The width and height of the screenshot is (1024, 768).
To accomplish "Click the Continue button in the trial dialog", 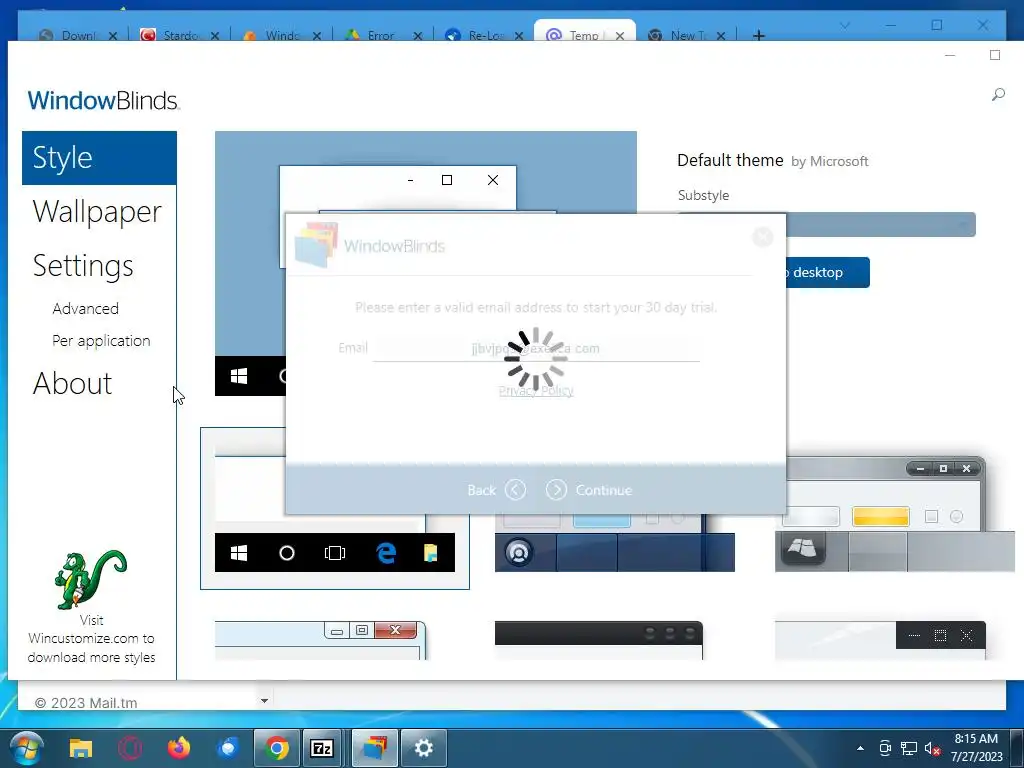I will click(x=589, y=490).
